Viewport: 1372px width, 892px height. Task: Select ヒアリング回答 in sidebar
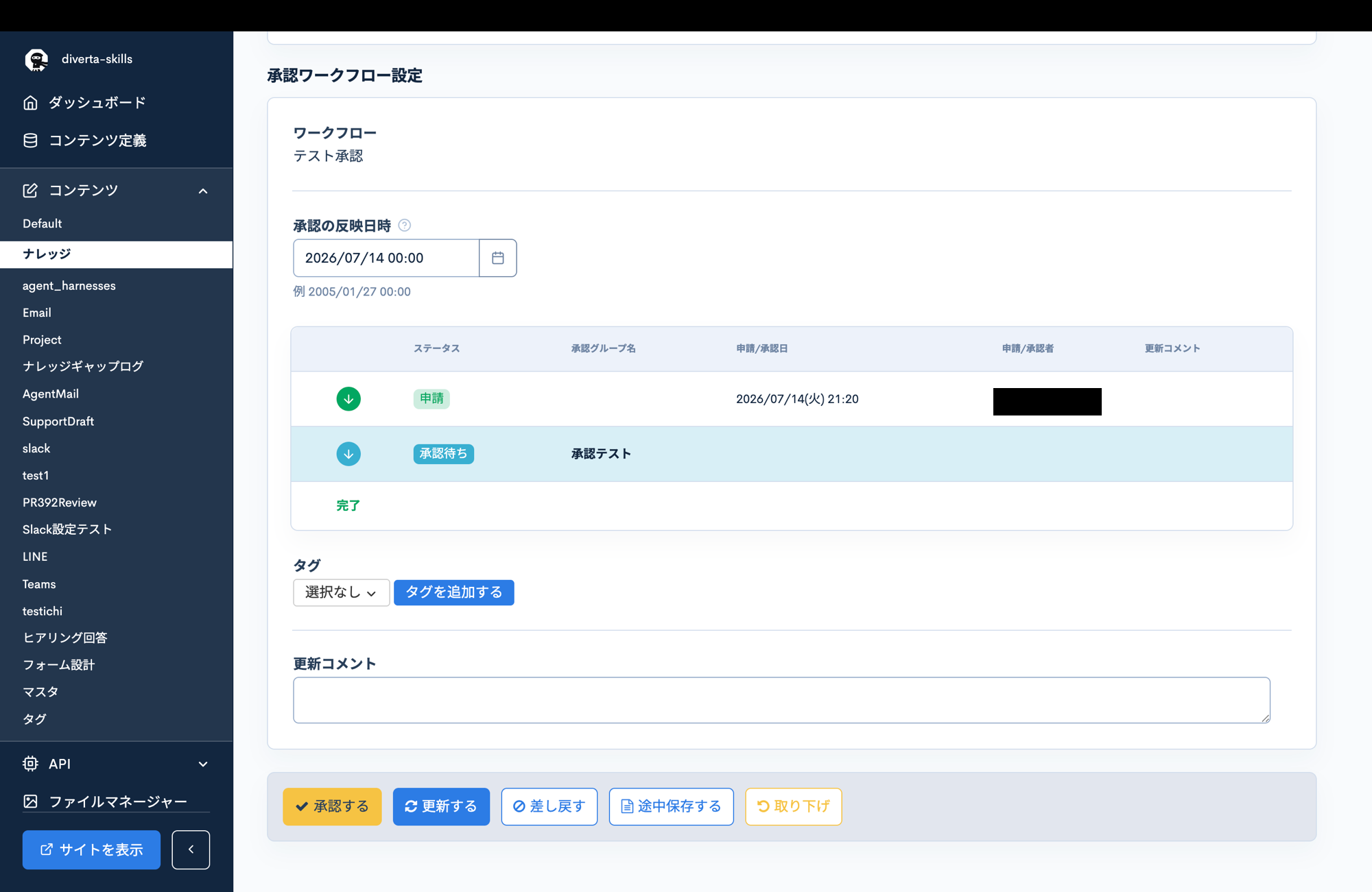[x=65, y=638]
